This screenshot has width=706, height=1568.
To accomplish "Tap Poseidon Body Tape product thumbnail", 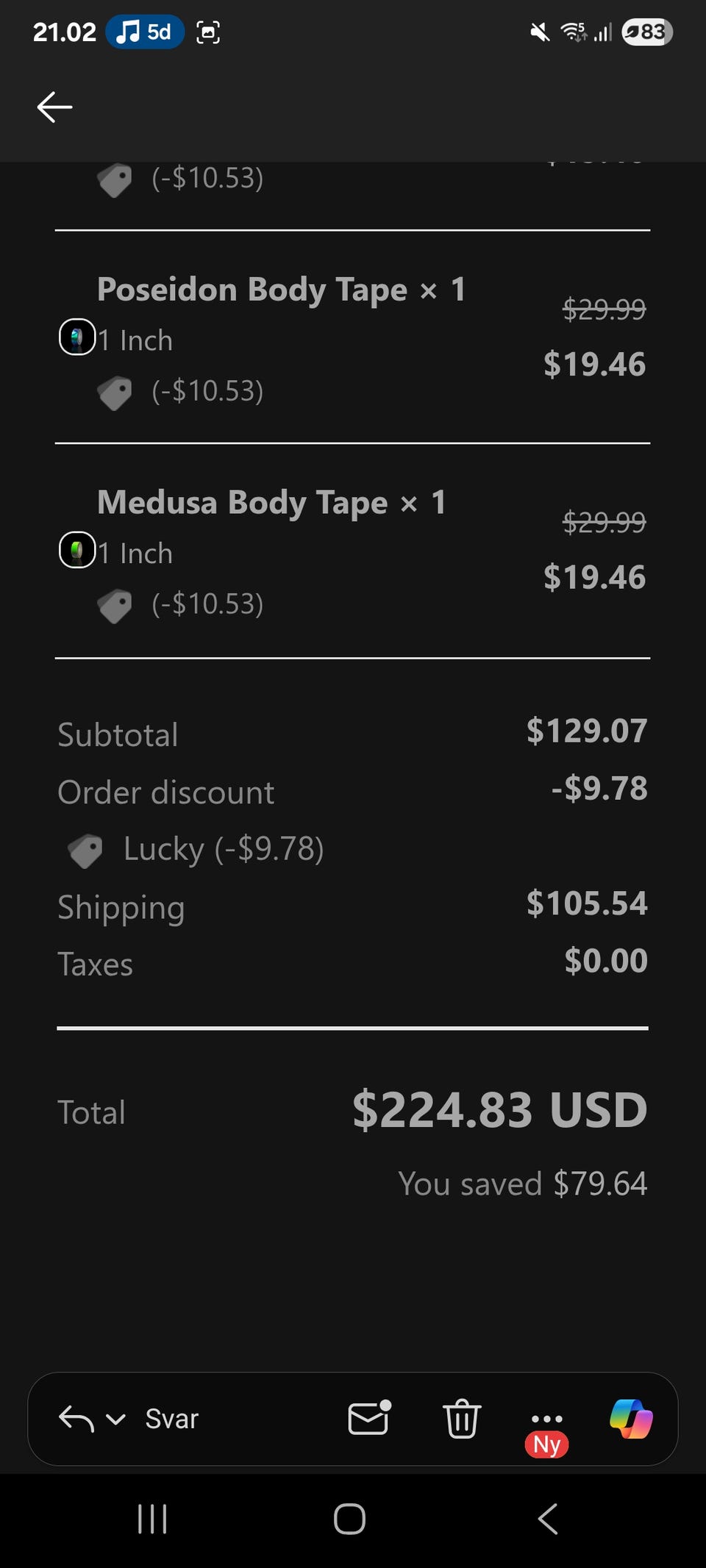I will (x=77, y=337).
